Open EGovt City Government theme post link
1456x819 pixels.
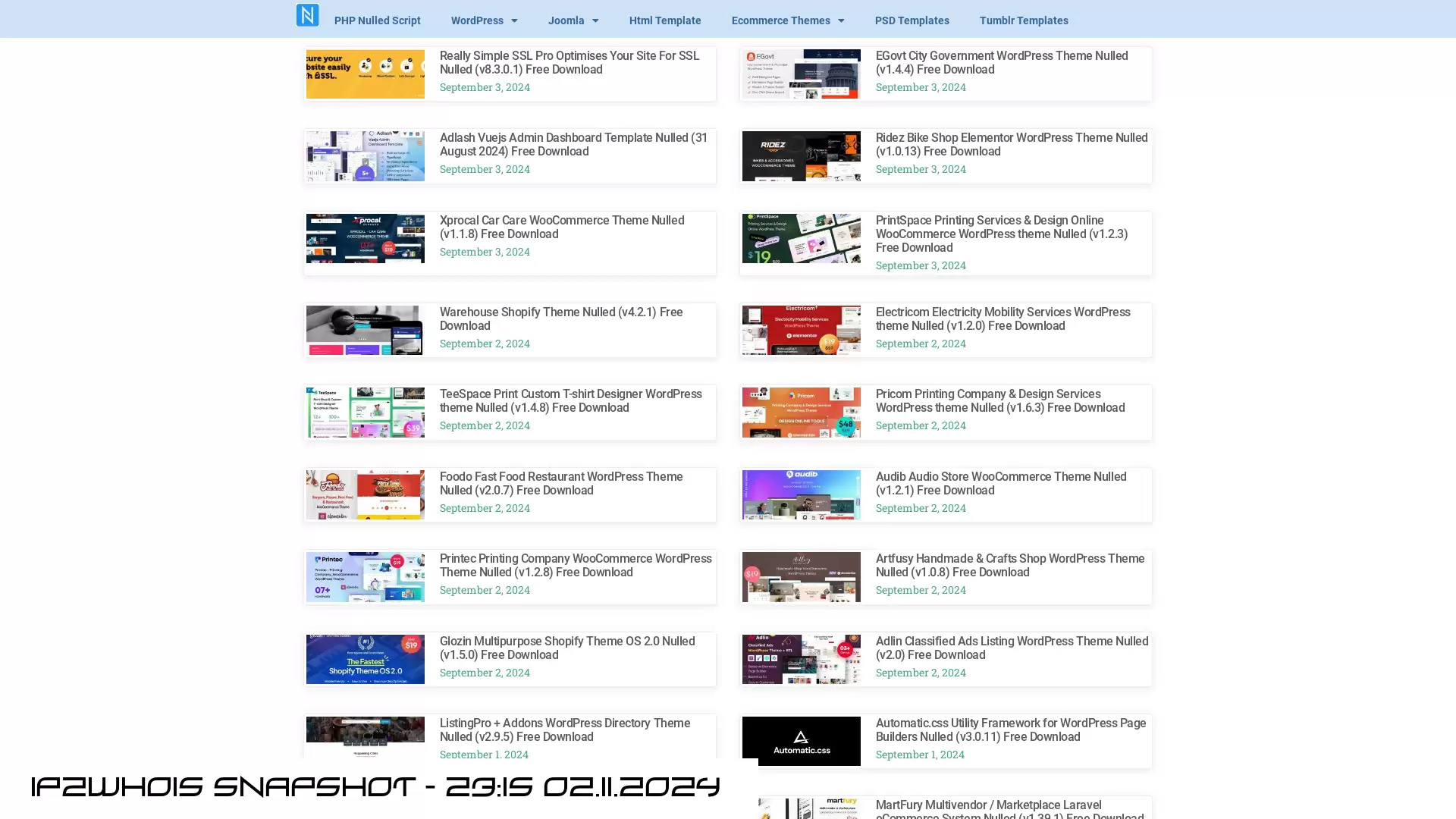coord(1001,63)
